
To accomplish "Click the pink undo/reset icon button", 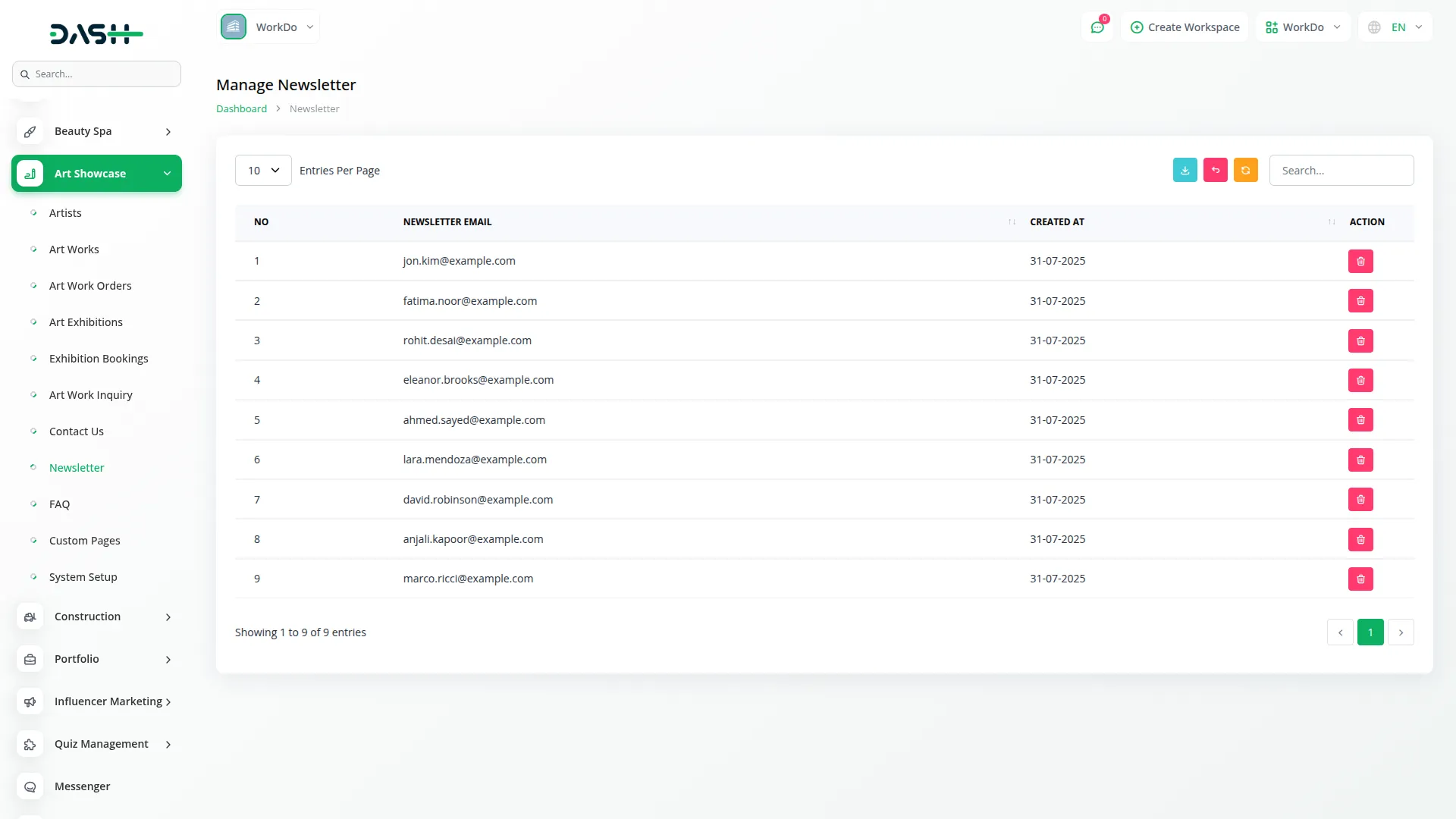I will pos(1215,171).
